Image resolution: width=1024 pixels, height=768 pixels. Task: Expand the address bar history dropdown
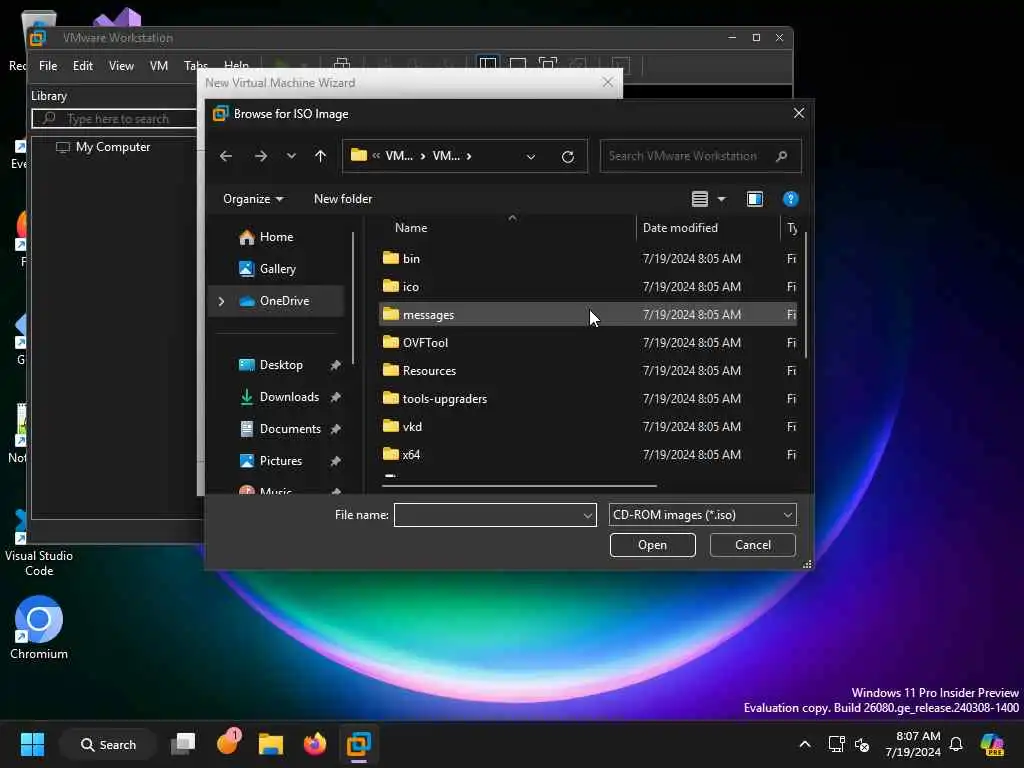(x=531, y=156)
